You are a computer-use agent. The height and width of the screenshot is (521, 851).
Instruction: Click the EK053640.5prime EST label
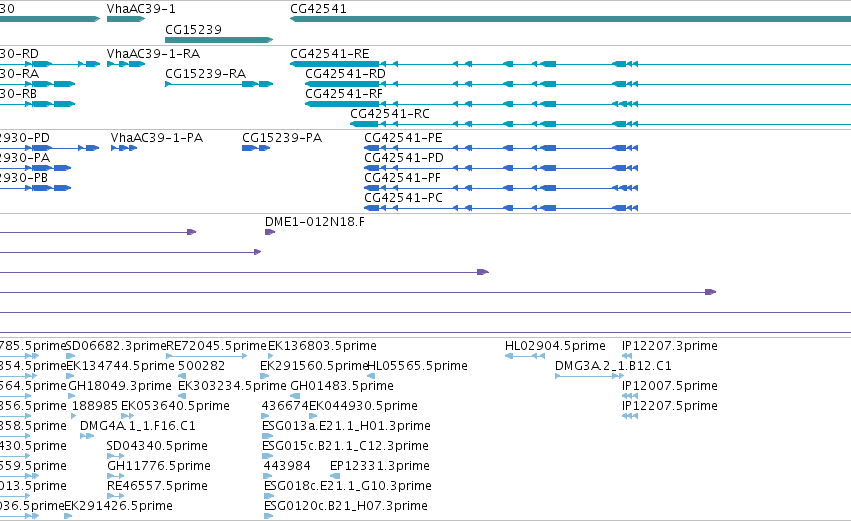tap(175, 406)
